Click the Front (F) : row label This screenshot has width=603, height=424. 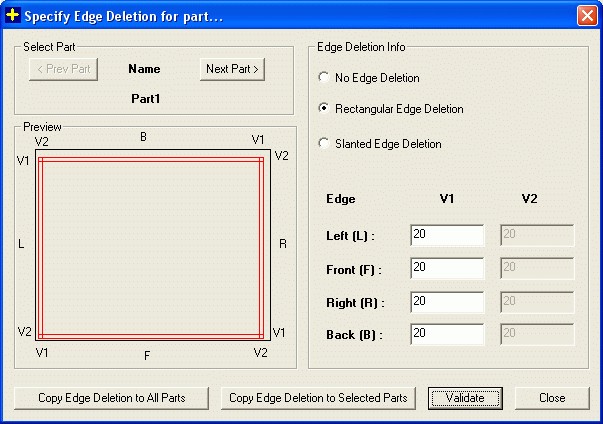[354, 270]
